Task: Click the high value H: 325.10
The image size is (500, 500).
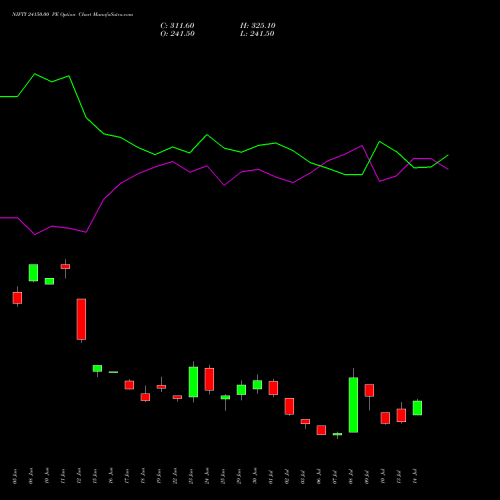Action: click(x=258, y=26)
